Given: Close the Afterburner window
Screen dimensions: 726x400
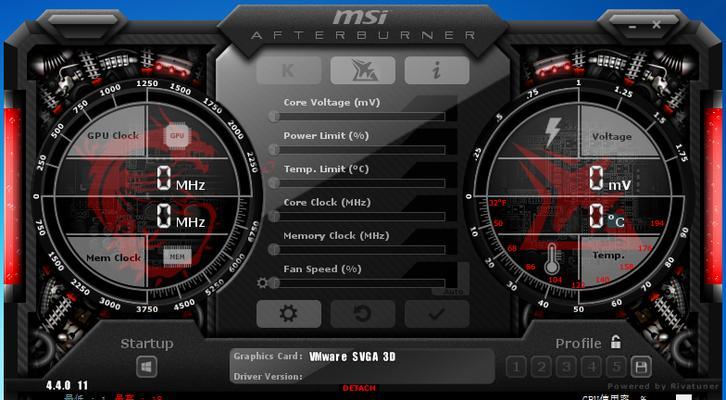Looking at the screenshot, I should point(657,25).
